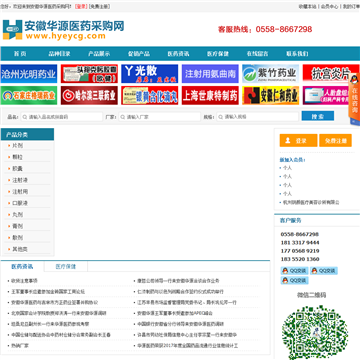Select the 片剂 product category

[x=18, y=146]
